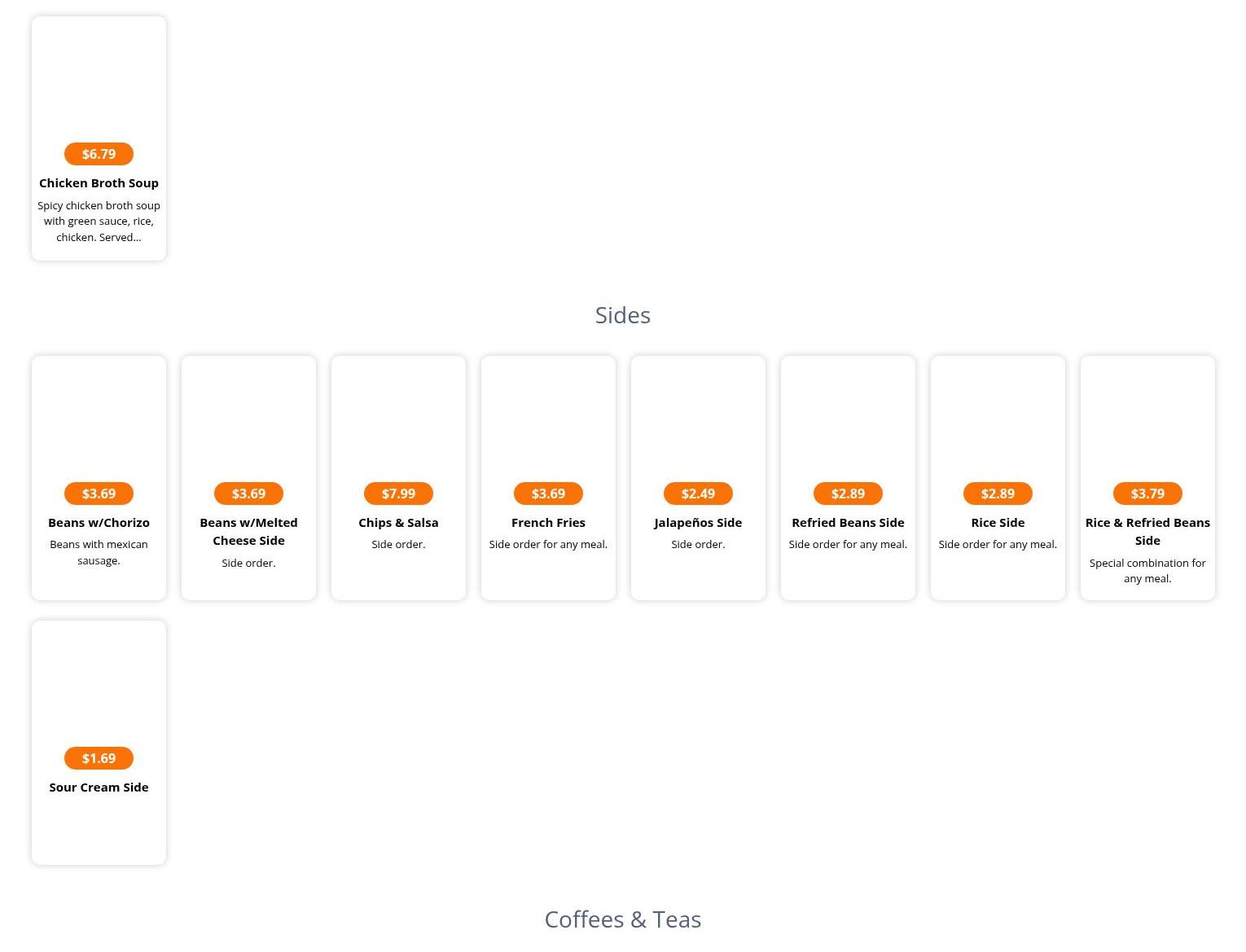Select the $7.99 Chips & Salsa price badge

[398, 494]
